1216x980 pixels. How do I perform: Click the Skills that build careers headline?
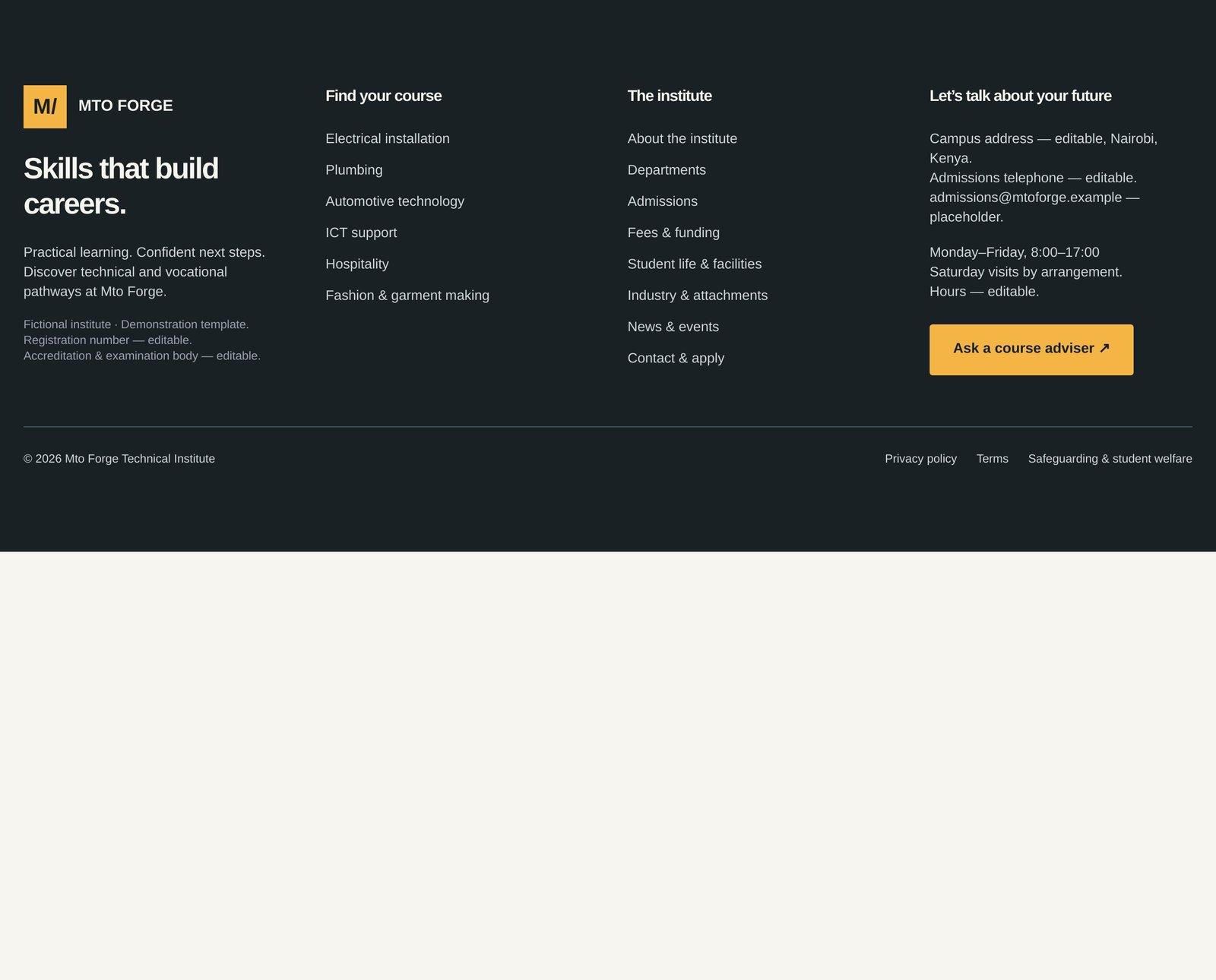[121, 186]
